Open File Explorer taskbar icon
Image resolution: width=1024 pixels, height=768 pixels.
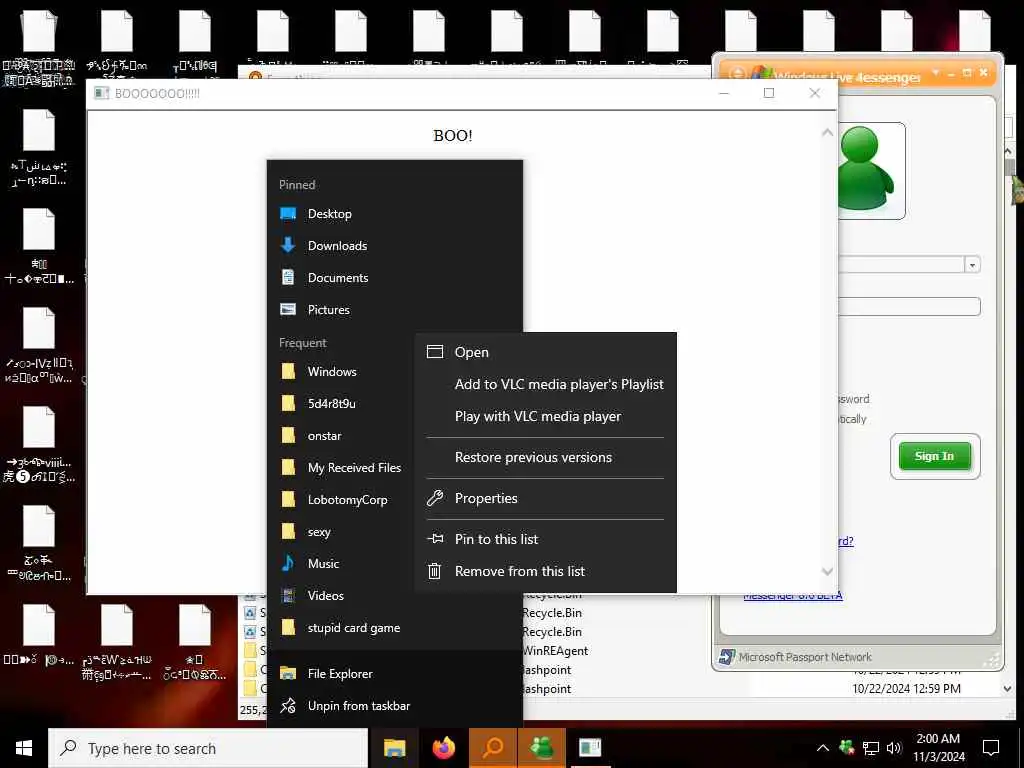click(x=394, y=748)
